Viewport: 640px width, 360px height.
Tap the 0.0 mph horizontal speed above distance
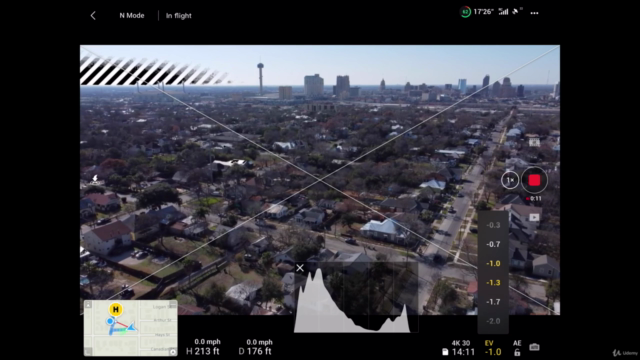pyautogui.click(x=259, y=342)
